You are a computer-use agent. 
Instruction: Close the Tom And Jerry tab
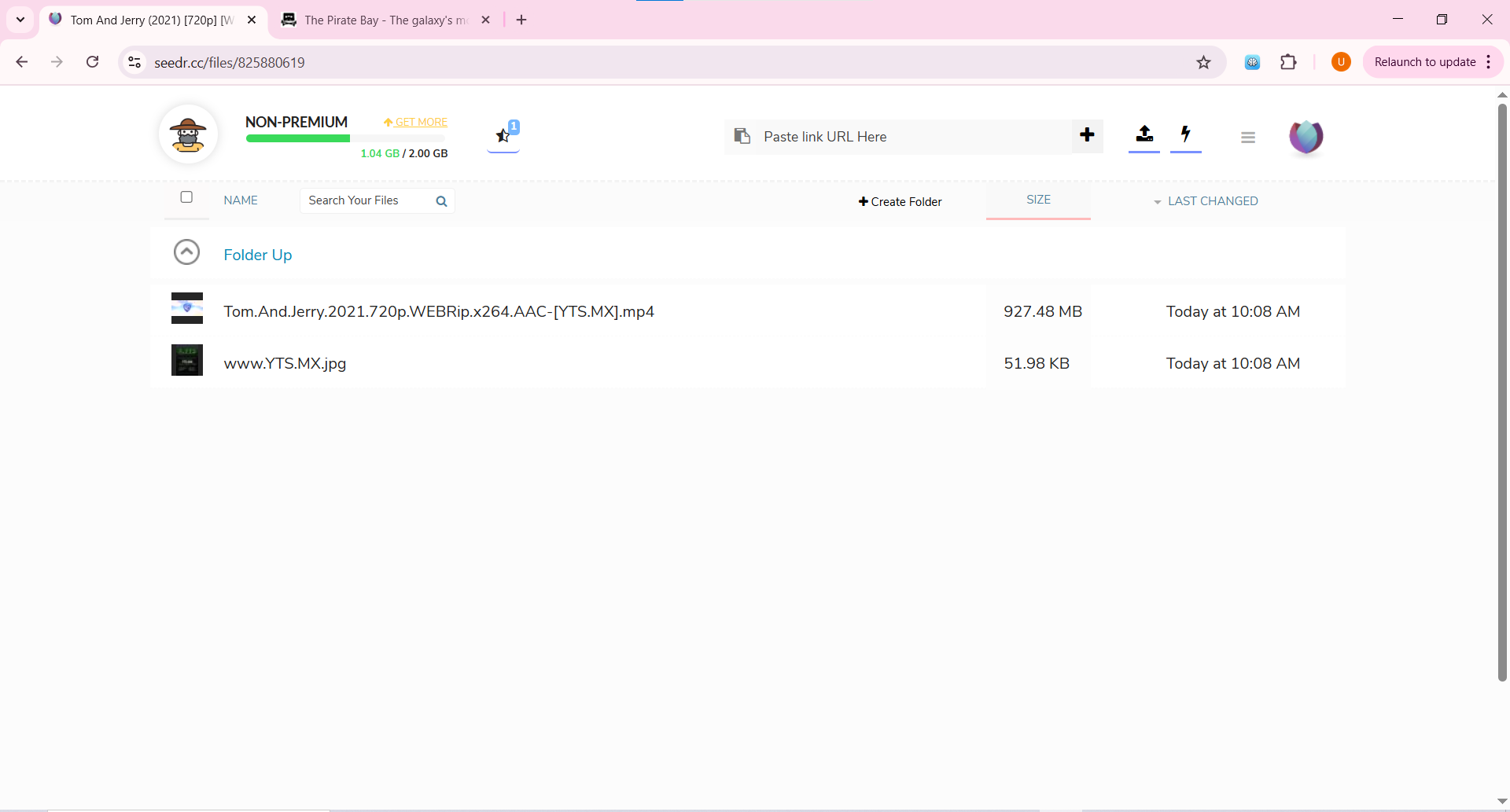pyautogui.click(x=252, y=20)
